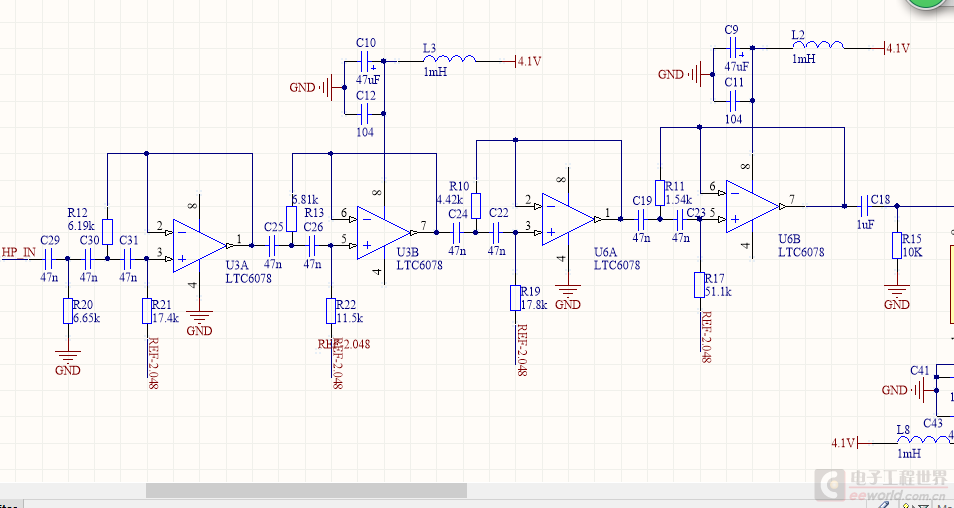Select capacitor C12 symbol
This screenshot has width=954, height=508.
(x=364, y=113)
